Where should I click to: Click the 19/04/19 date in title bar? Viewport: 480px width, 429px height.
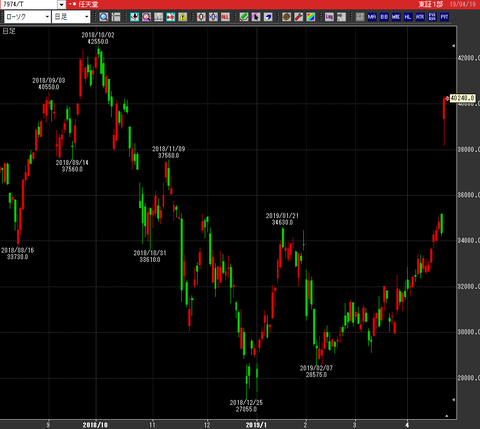point(463,4)
